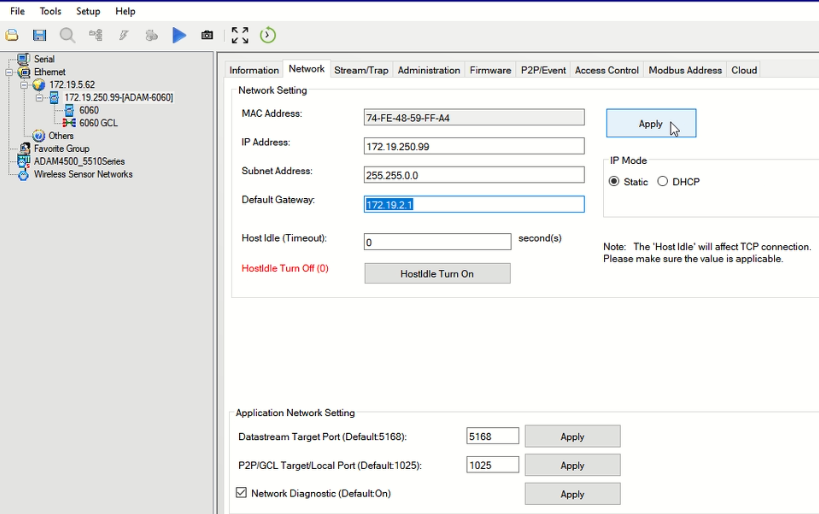Click the Open file folder icon
Screen dimensions: 819x514
(12, 35)
